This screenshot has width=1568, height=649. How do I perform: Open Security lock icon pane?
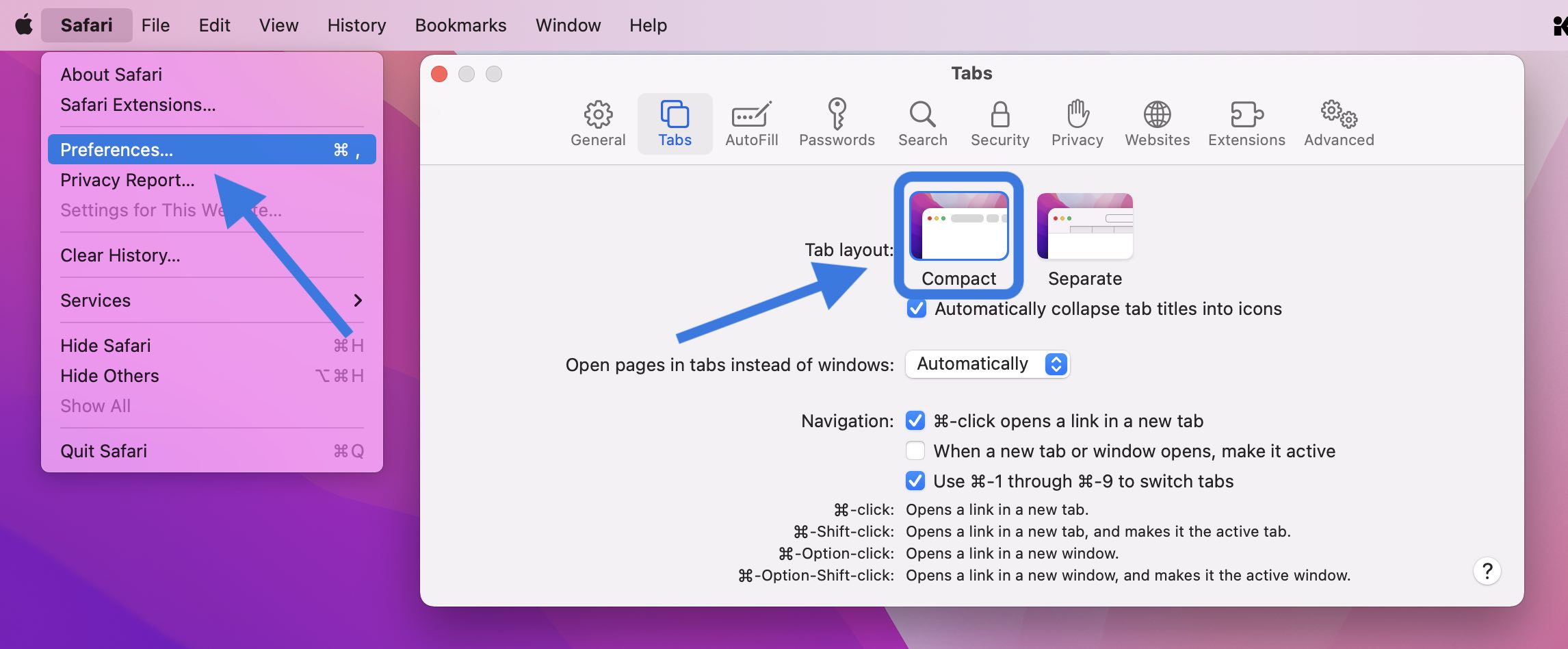pos(999,124)
